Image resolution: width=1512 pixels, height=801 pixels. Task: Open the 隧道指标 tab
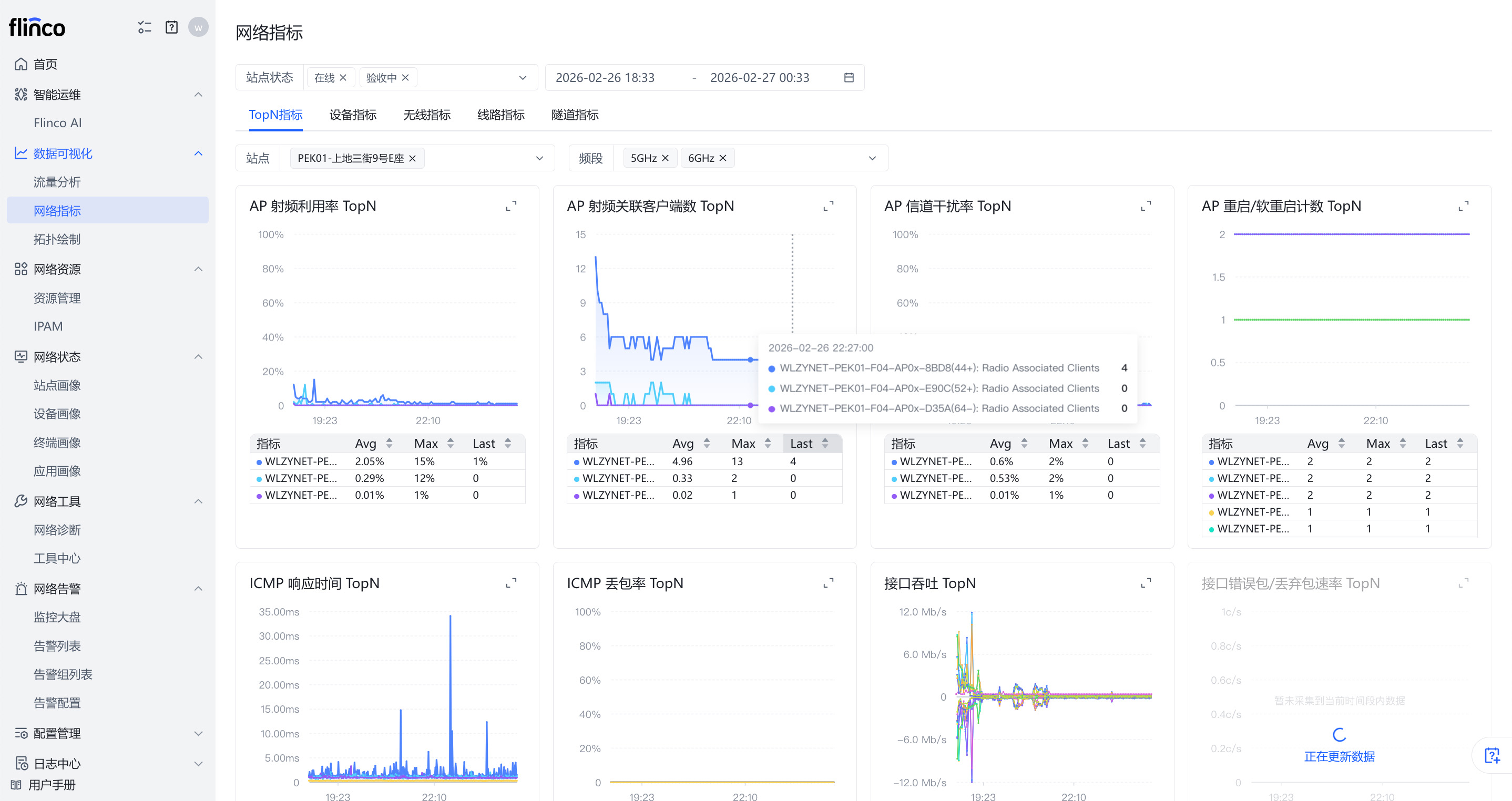574,115
